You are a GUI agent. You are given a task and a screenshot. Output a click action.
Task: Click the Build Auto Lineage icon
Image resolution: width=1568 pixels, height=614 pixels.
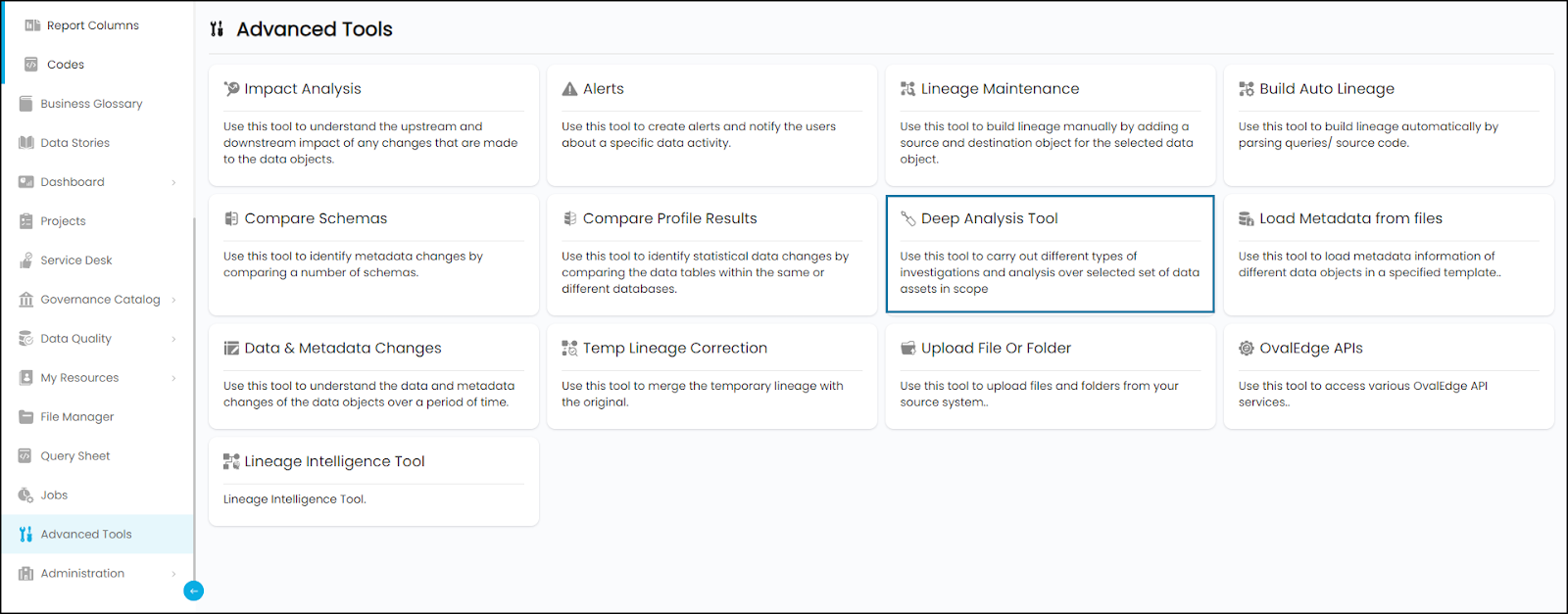(x=1246, y=89)
